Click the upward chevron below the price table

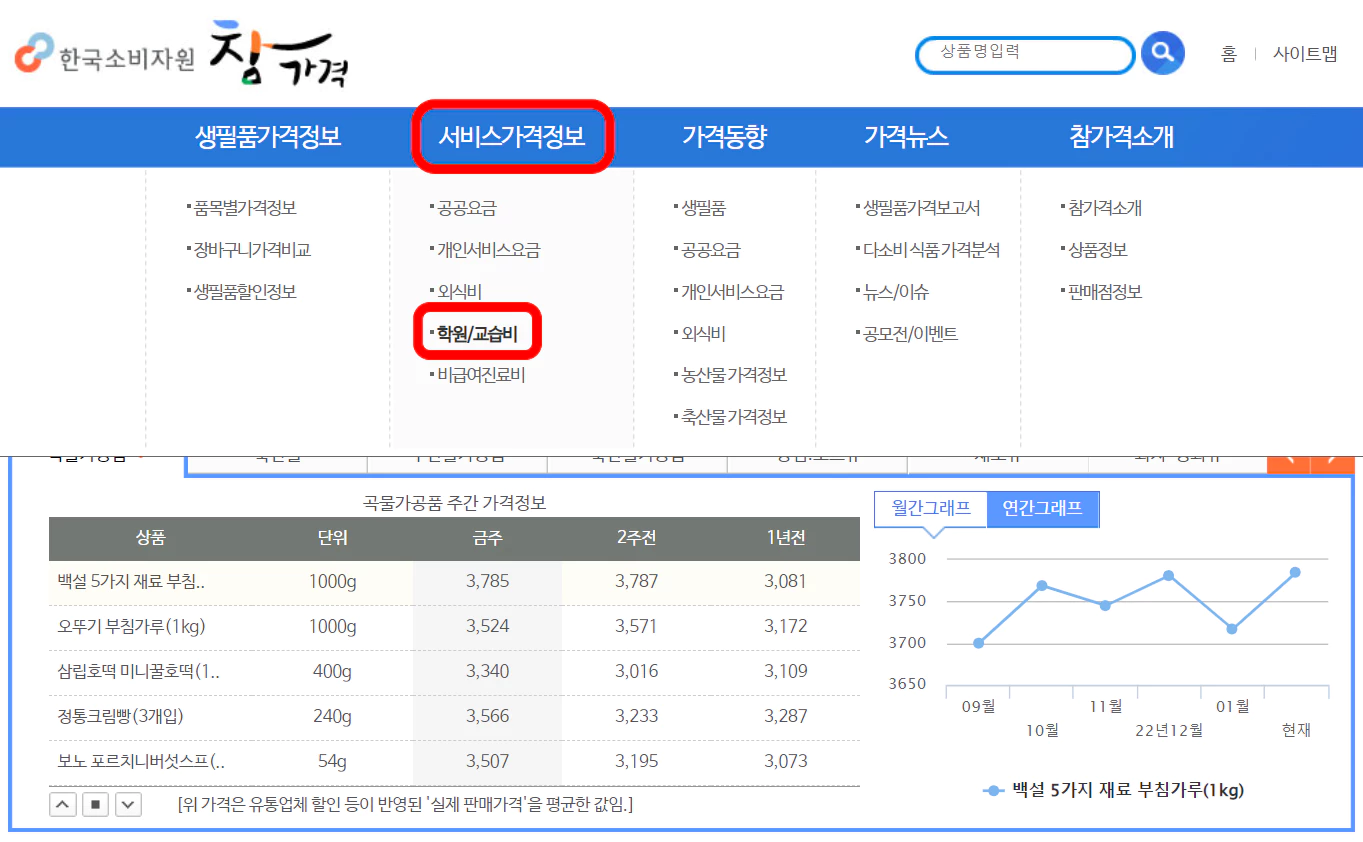point(62,803)
